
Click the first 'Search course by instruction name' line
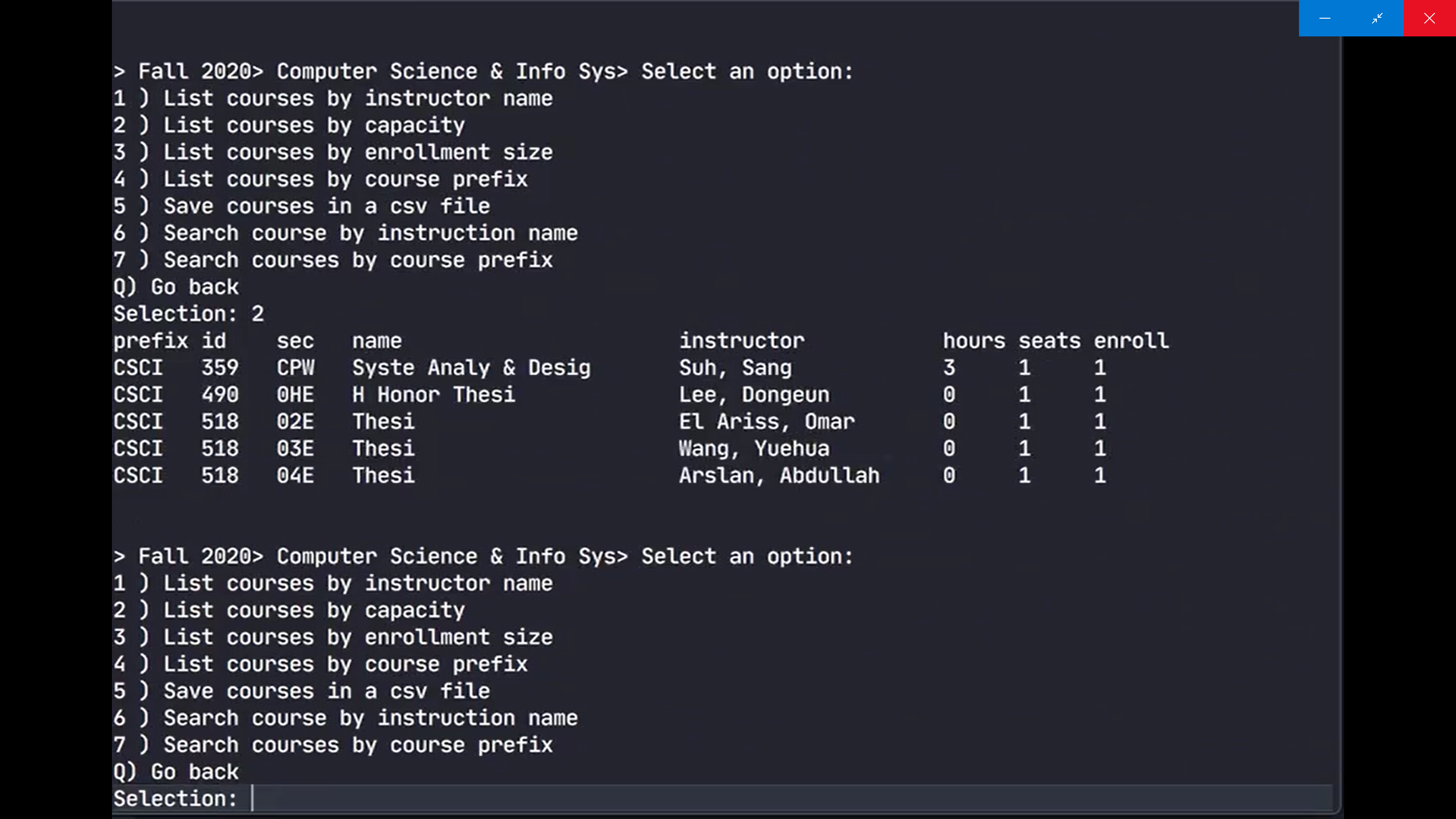345,233
